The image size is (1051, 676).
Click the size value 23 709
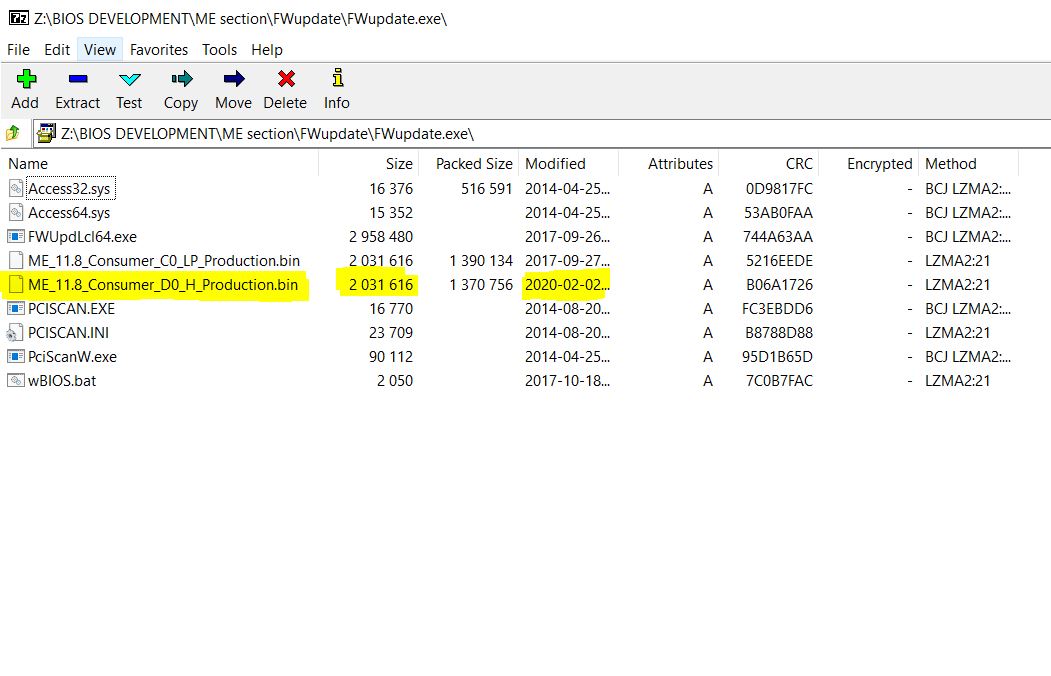pos(391,333)
